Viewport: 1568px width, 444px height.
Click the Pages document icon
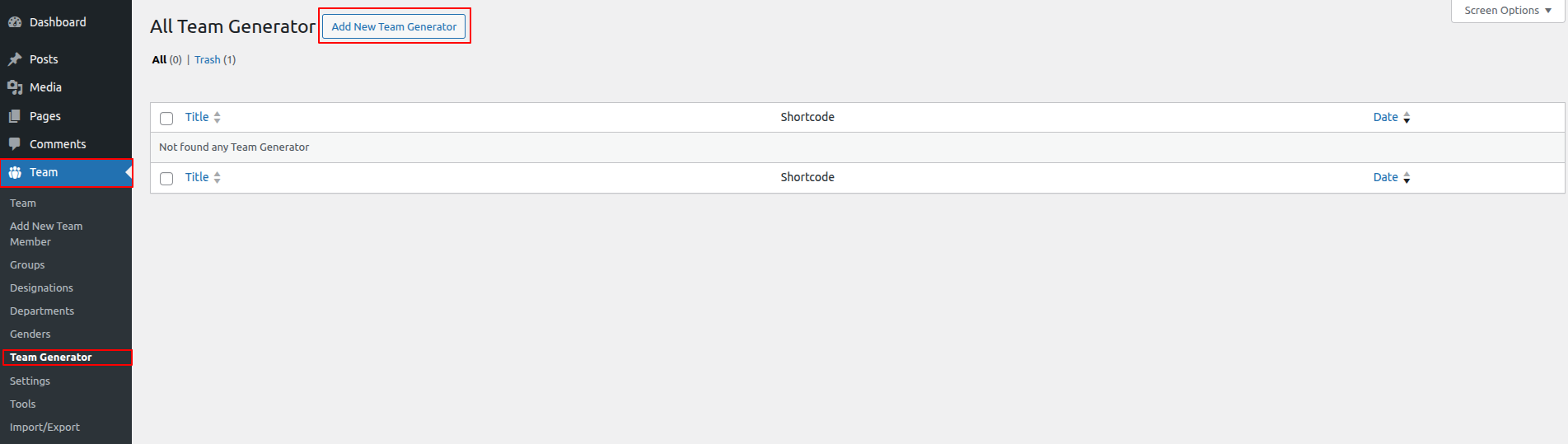[x=15, y=116]
